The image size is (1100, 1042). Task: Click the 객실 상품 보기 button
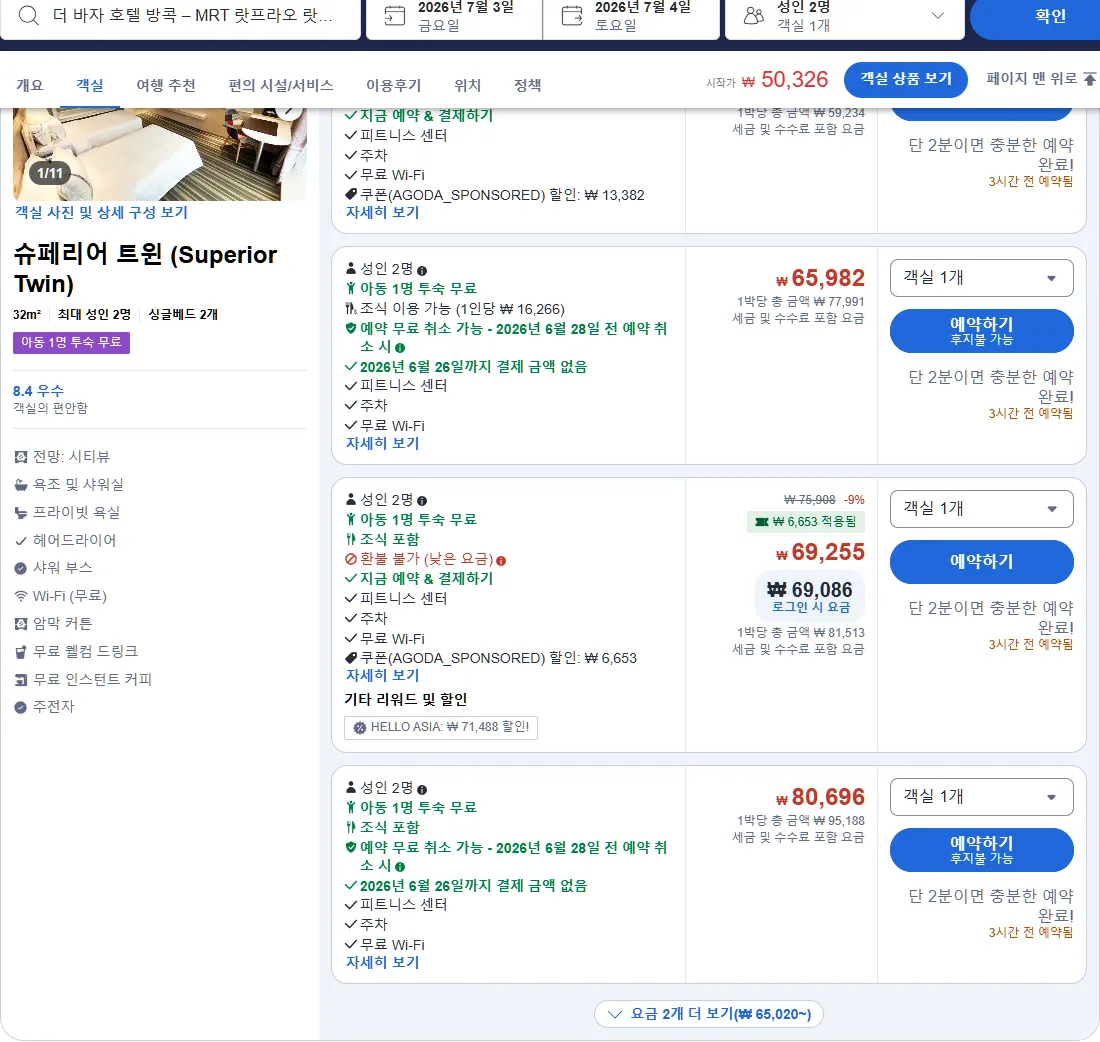[906, 79]
